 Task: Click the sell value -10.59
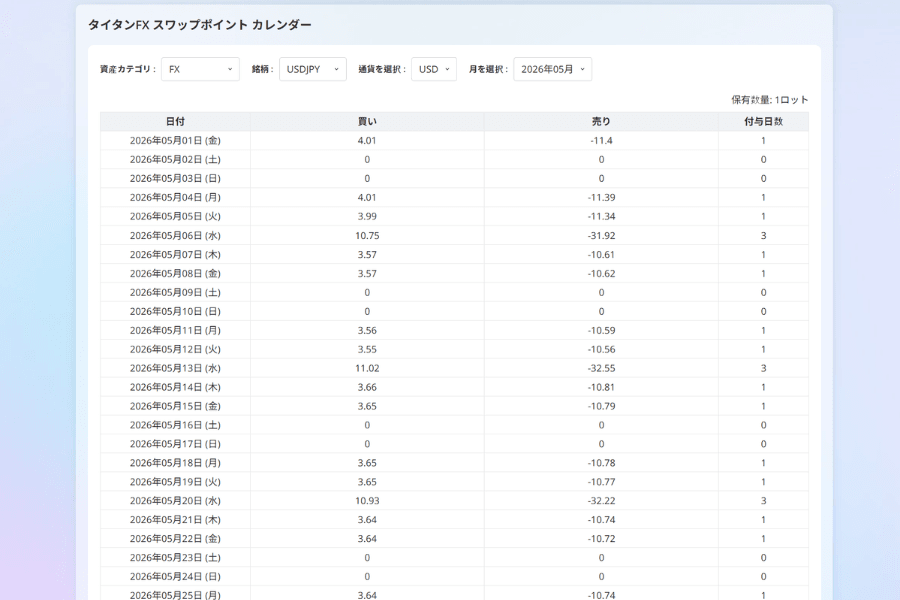click(601, 330)
